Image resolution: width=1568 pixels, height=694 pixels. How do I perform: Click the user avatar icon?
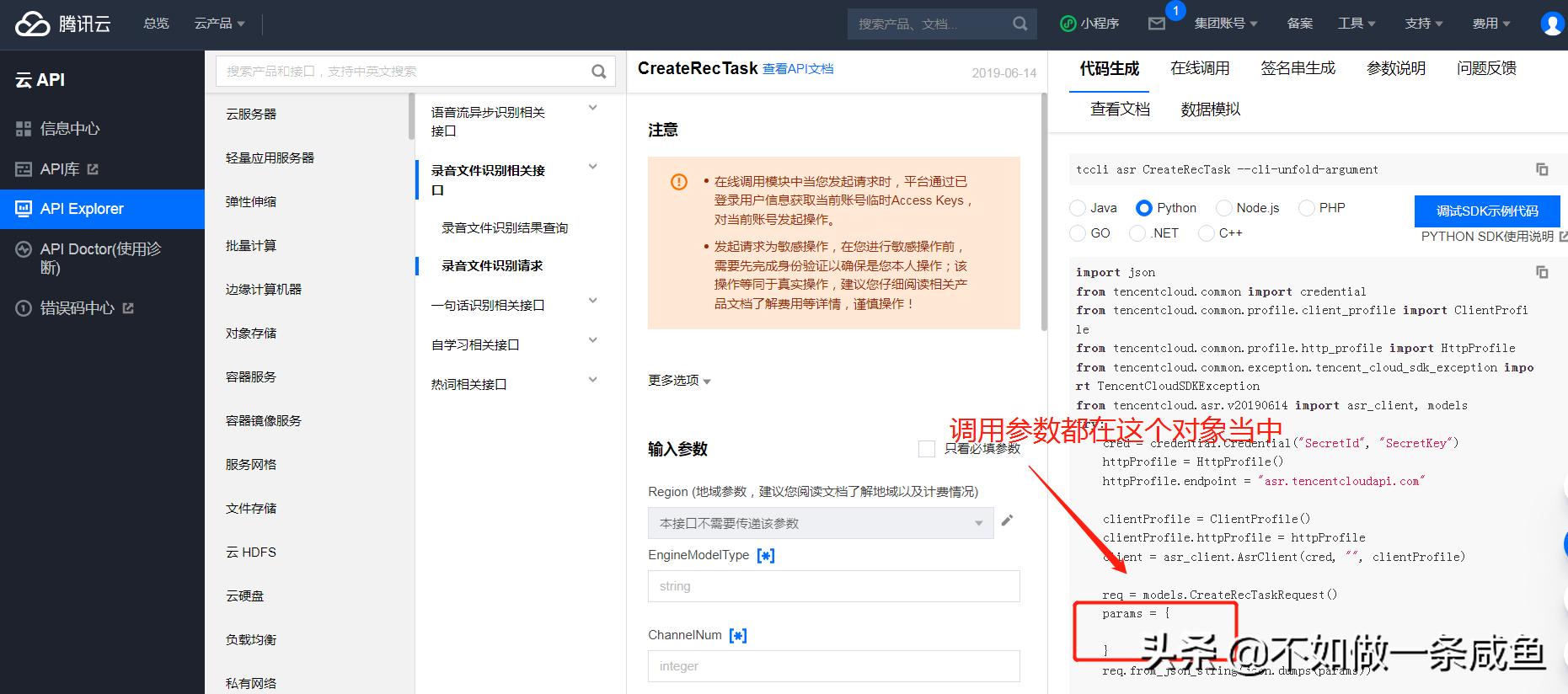click(1552, 24)
